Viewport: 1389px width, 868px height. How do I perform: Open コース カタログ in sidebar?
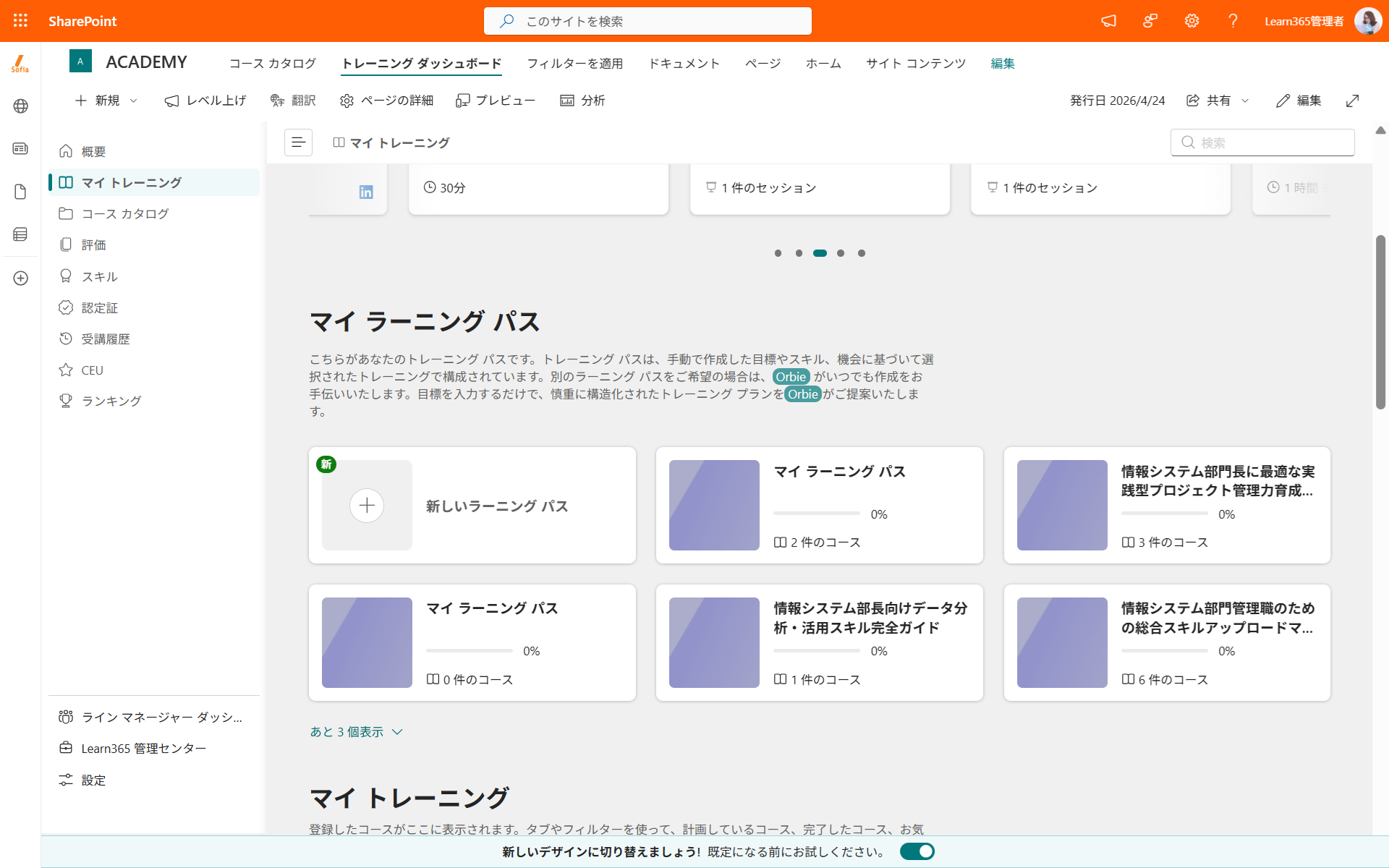tap(154, 213)
